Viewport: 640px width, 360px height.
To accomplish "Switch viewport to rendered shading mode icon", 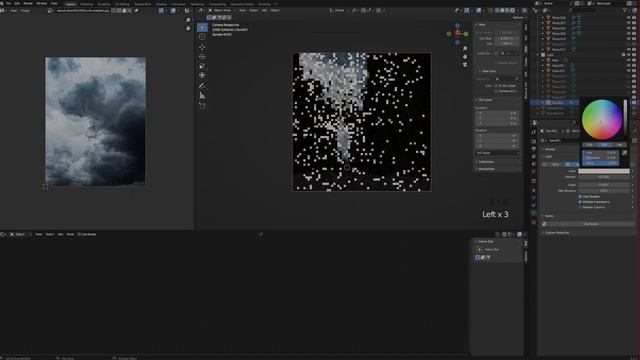I will click(x=513, y=11).
